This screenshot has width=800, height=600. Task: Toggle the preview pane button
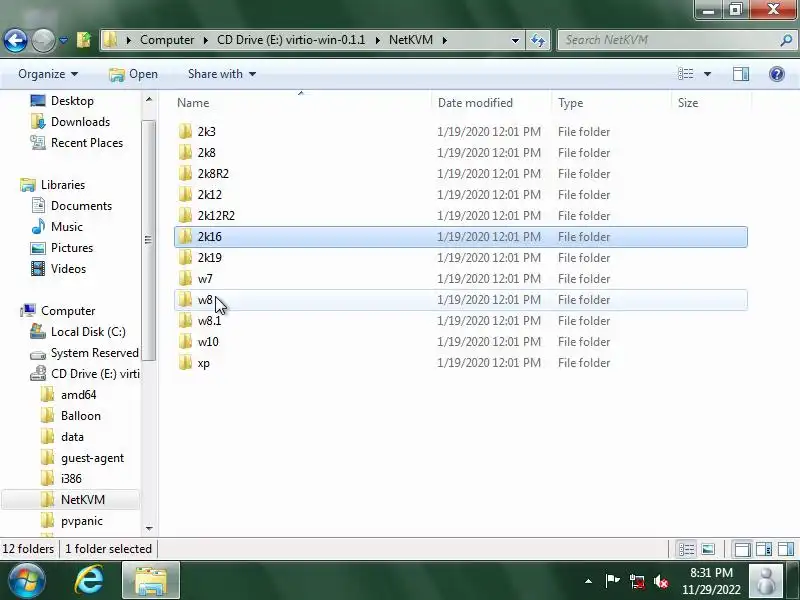741,74
